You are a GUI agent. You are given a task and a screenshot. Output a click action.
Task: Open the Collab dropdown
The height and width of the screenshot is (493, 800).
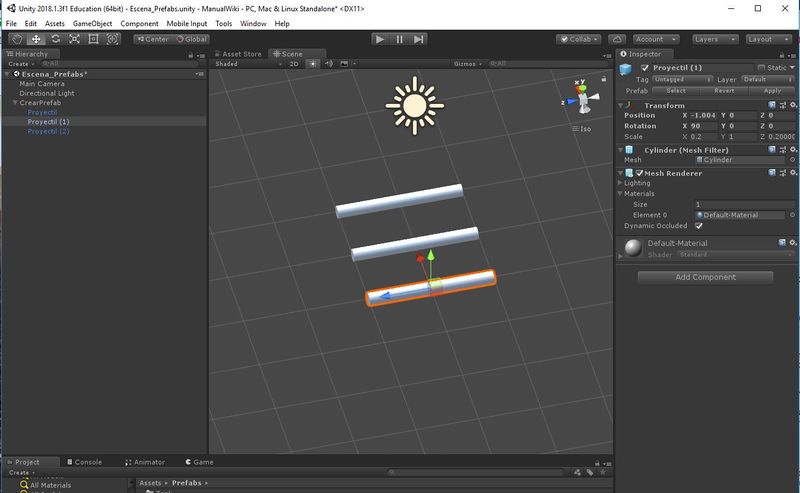click(x=579, y=39)
